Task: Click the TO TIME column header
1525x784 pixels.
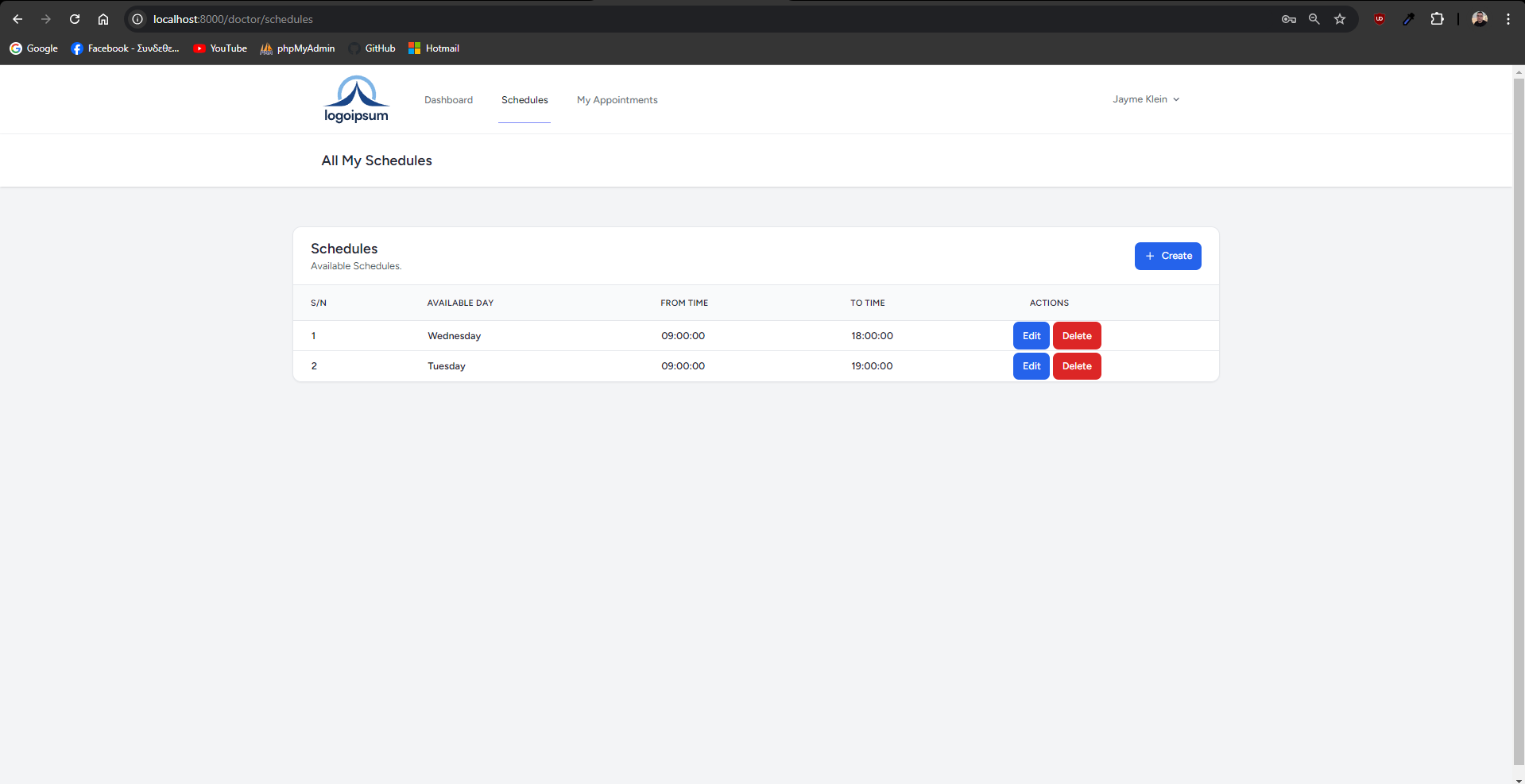Action: point(867,303)
